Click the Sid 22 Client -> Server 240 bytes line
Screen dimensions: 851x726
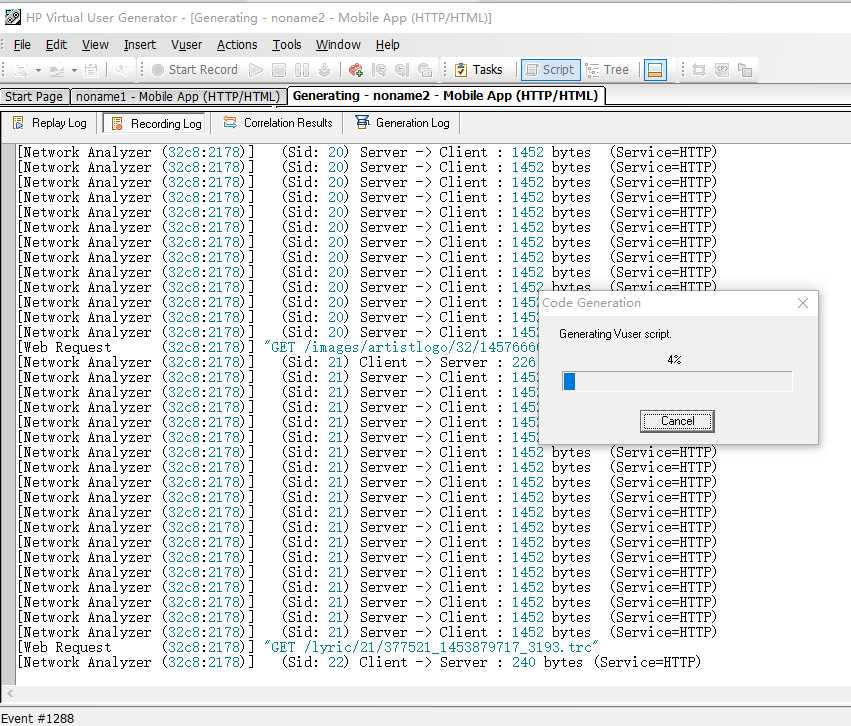pyautogui.click(x=359, y=663)
